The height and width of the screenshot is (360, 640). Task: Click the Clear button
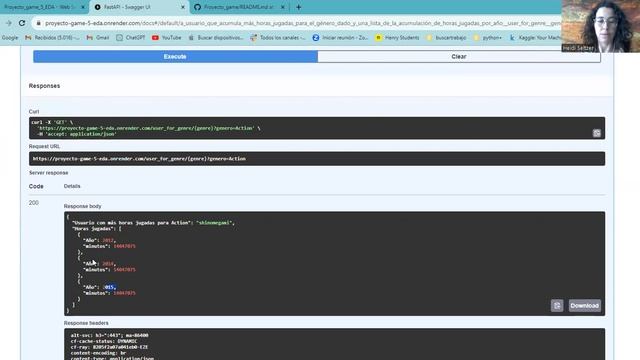(x=459, y=56)
